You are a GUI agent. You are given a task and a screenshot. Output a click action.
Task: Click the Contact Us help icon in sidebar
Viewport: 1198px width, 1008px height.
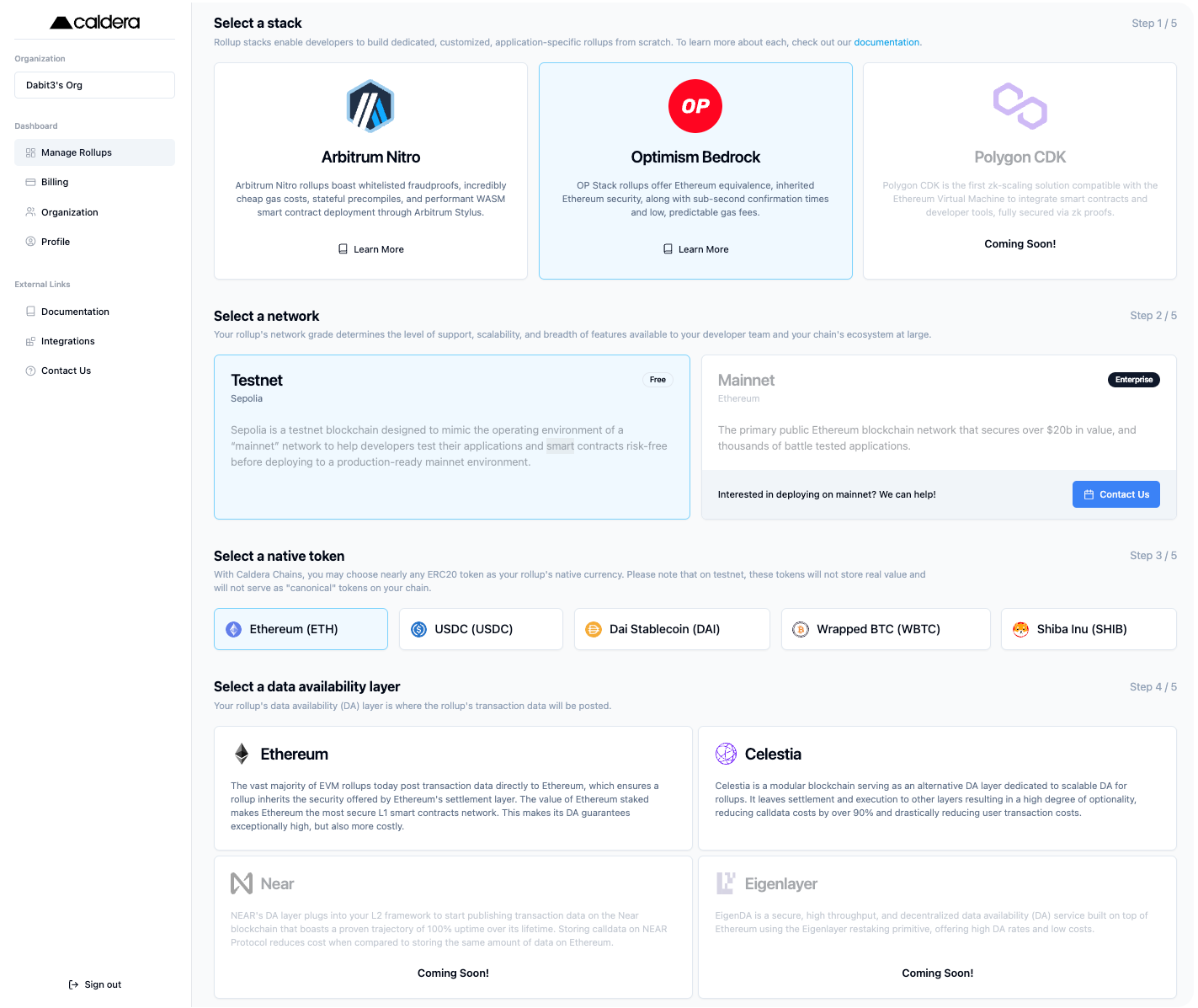pyautogui.click(x=30, y=371)
